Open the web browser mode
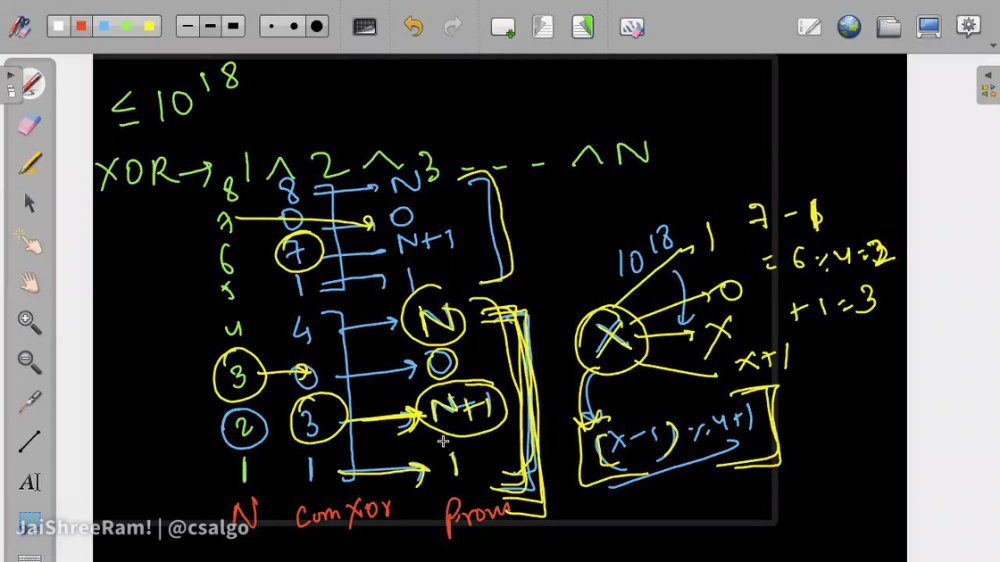Image resolution: width=1000 pixels, height=562 pixels. pyautogui.click(x=849, y=27)
